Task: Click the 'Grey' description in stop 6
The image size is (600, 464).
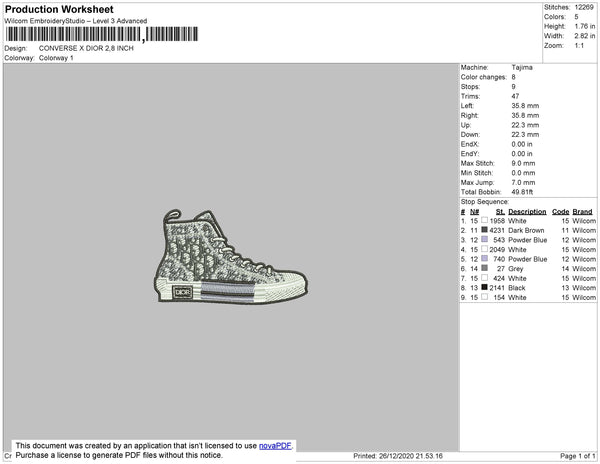Action: (x=515, y=269)
